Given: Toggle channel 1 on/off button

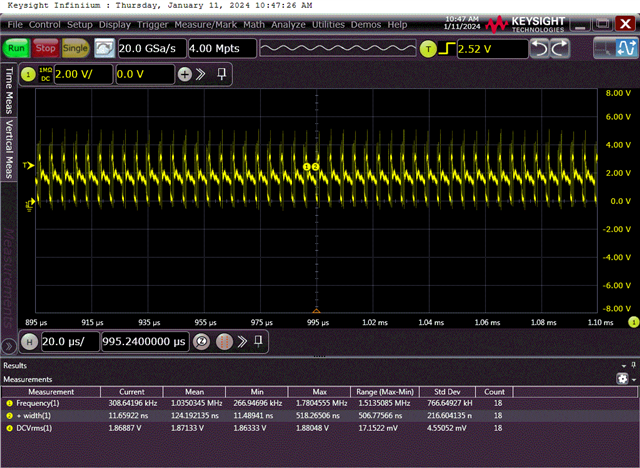Looking at the screenshot, I should pos(28,74).
